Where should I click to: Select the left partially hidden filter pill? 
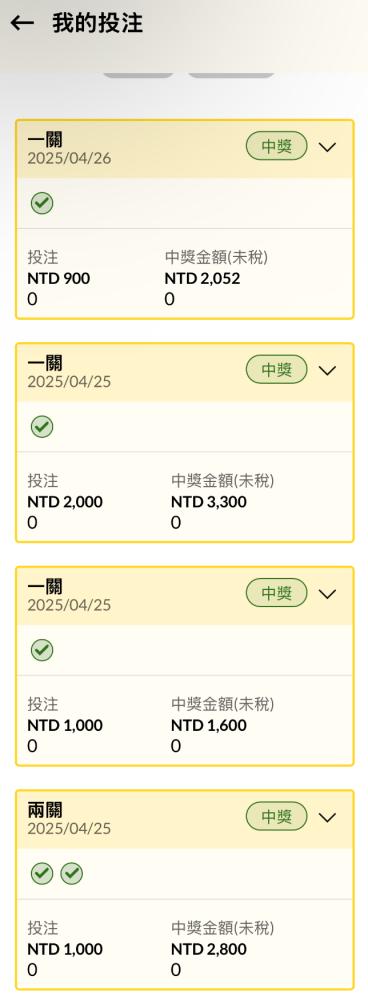[138, 74]
